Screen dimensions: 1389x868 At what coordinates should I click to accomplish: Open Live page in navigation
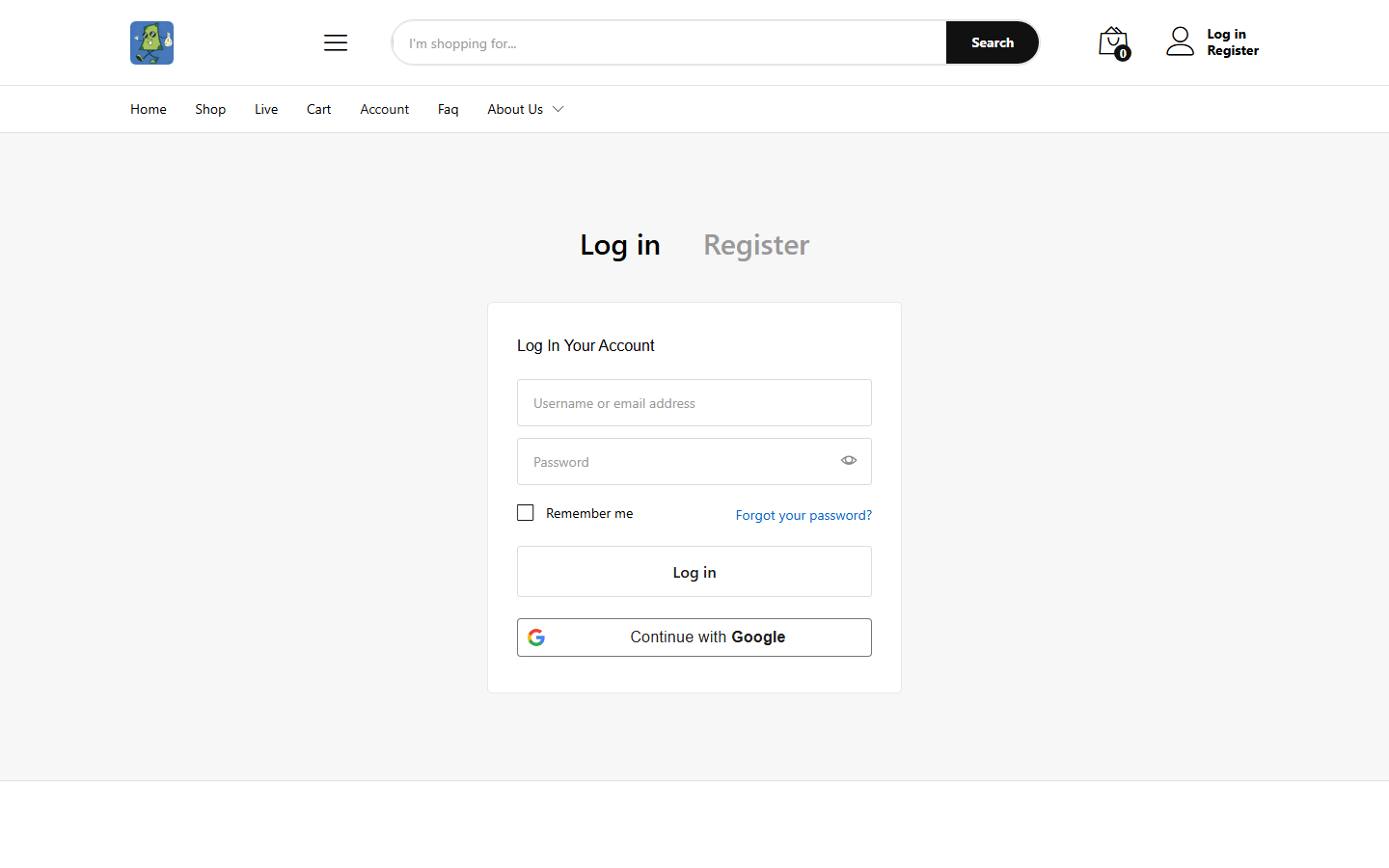click(x=266, y=109)
